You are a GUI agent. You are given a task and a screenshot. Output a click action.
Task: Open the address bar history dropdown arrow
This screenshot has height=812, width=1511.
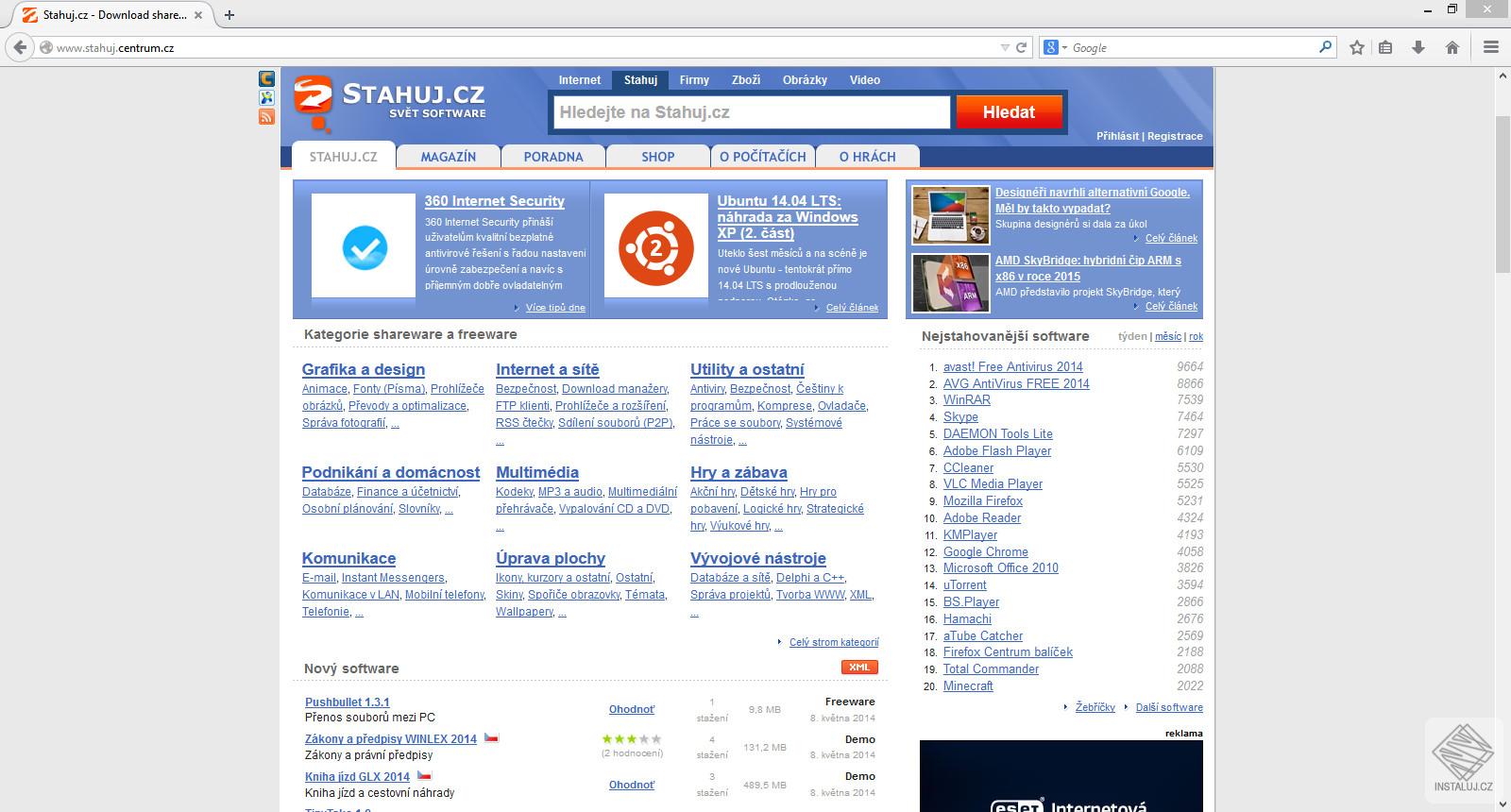[x=1005, y=47]
